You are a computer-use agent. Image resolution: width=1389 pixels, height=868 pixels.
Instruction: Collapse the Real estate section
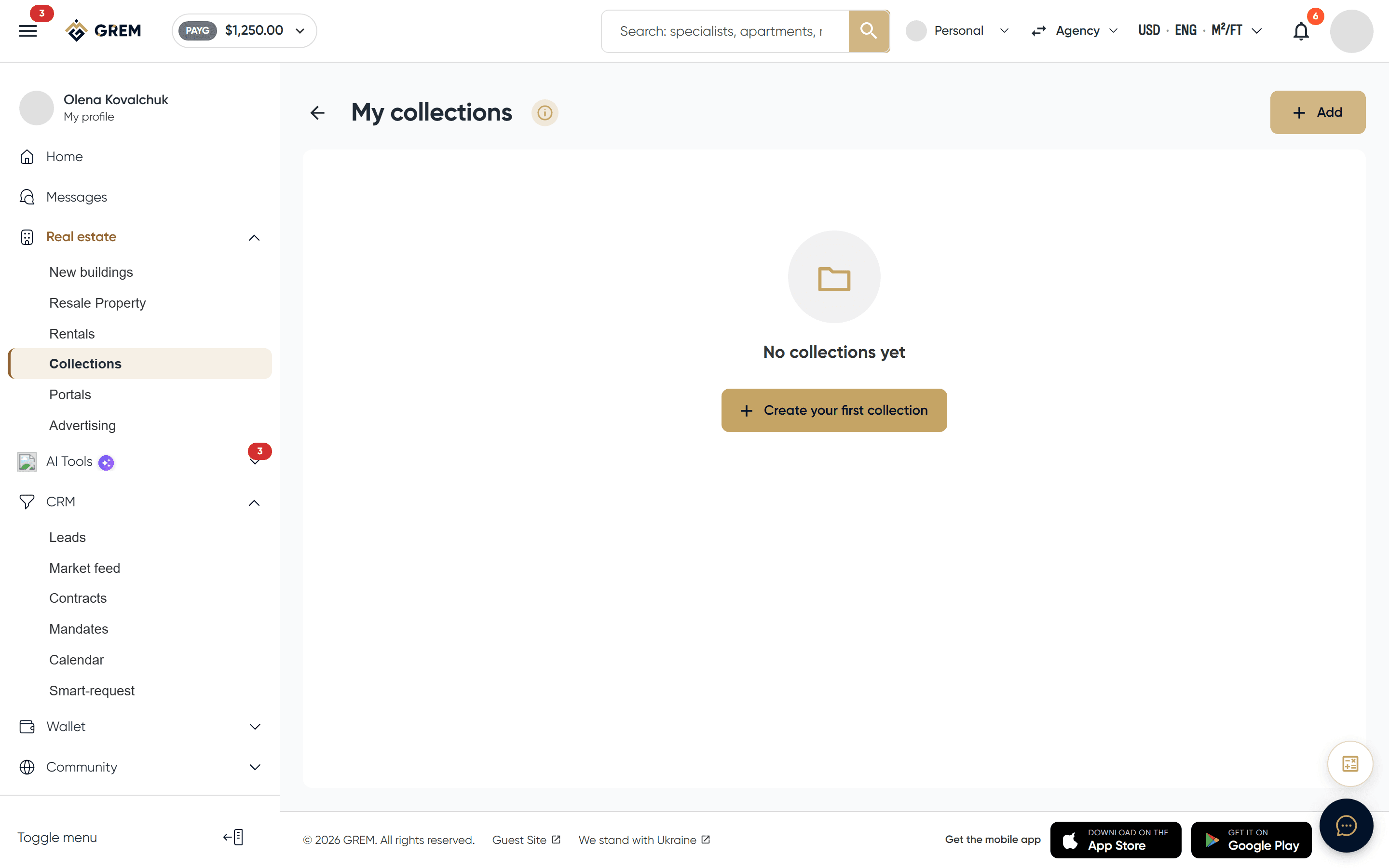tap(254, 238)
